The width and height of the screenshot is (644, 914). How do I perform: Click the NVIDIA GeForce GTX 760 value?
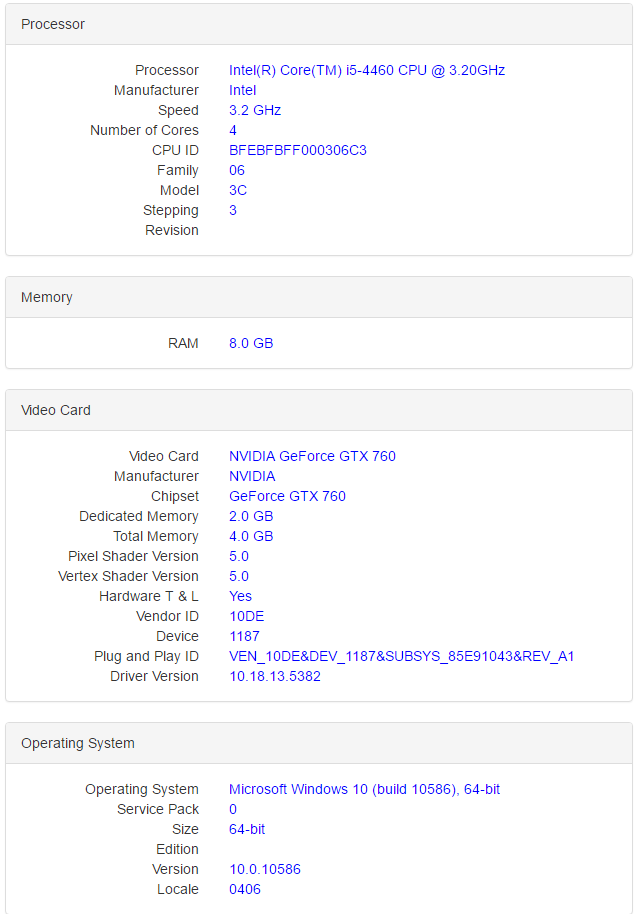312,456
